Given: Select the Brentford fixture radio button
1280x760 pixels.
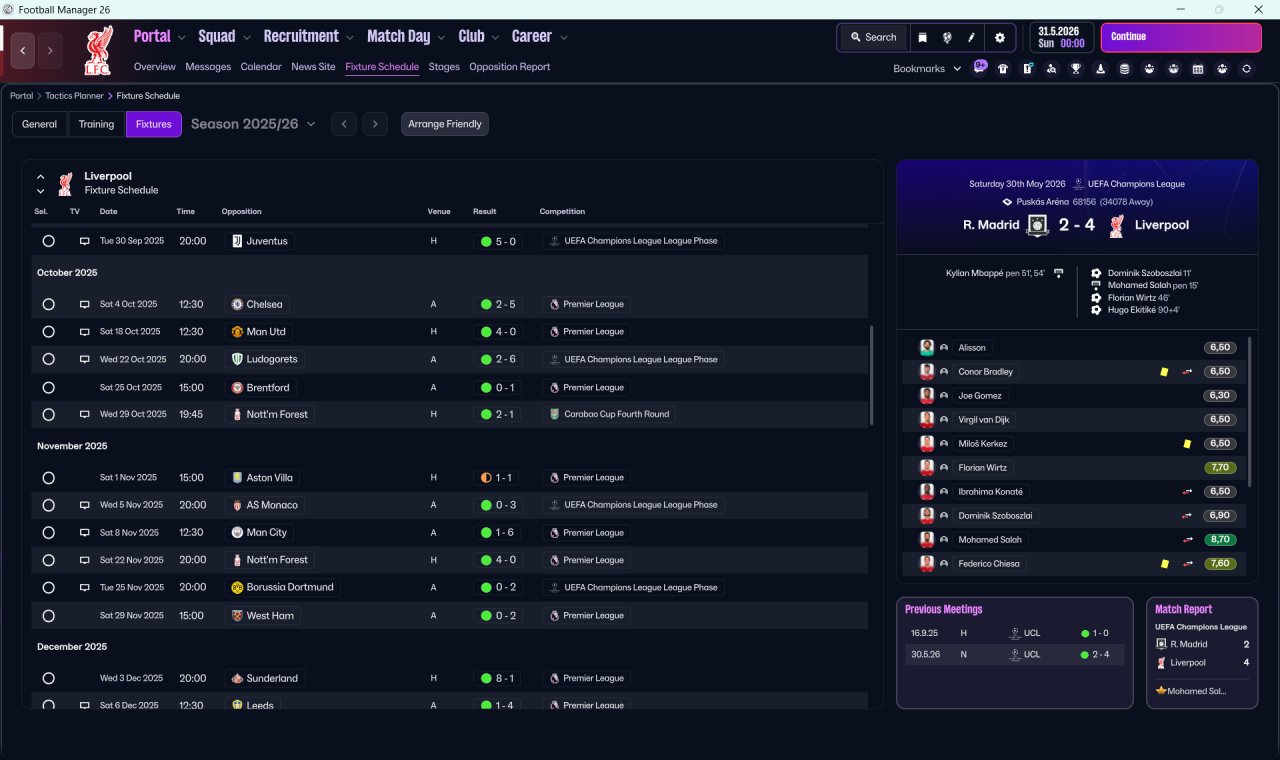Looking at the screenshot, I should pyautogui.click(x=48, y=387).
